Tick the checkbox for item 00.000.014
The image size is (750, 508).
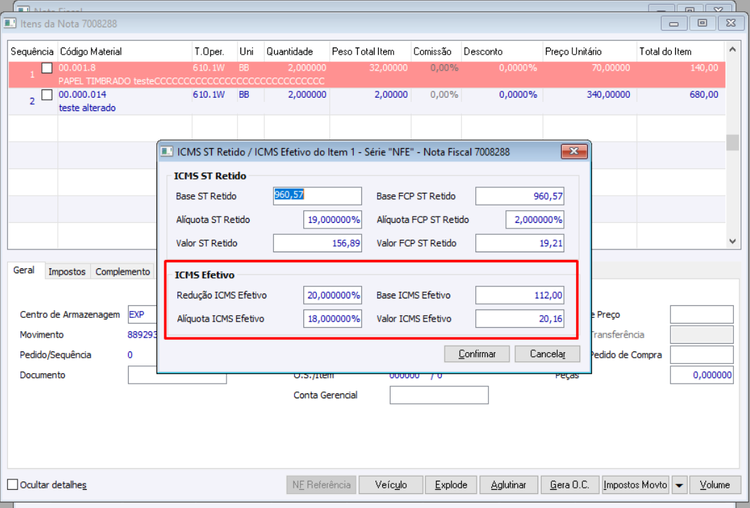coord(47,95)
